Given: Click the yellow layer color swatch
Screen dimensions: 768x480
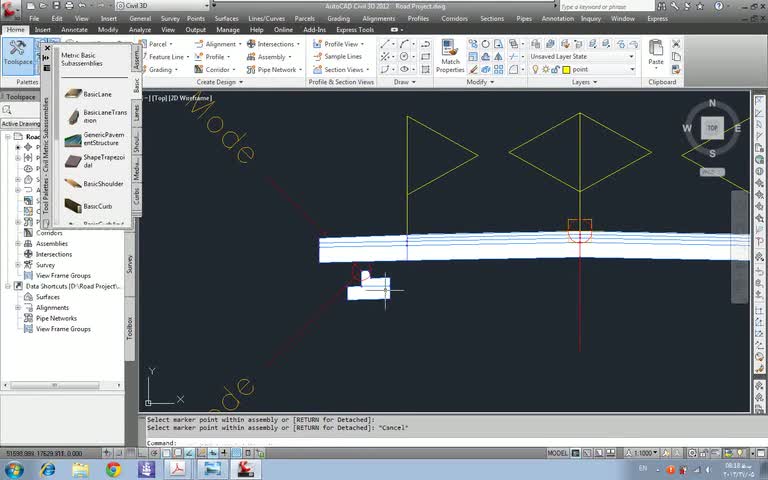Looking at the screenshot, I should pos(567,70).
